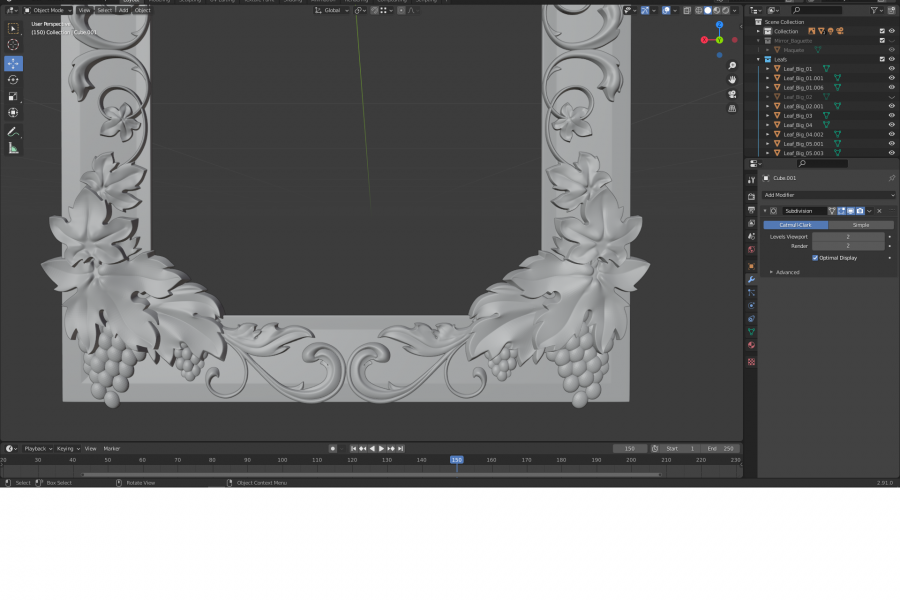Activate the Transform tool
Viewport: 900px width, 600px height.
13,113
